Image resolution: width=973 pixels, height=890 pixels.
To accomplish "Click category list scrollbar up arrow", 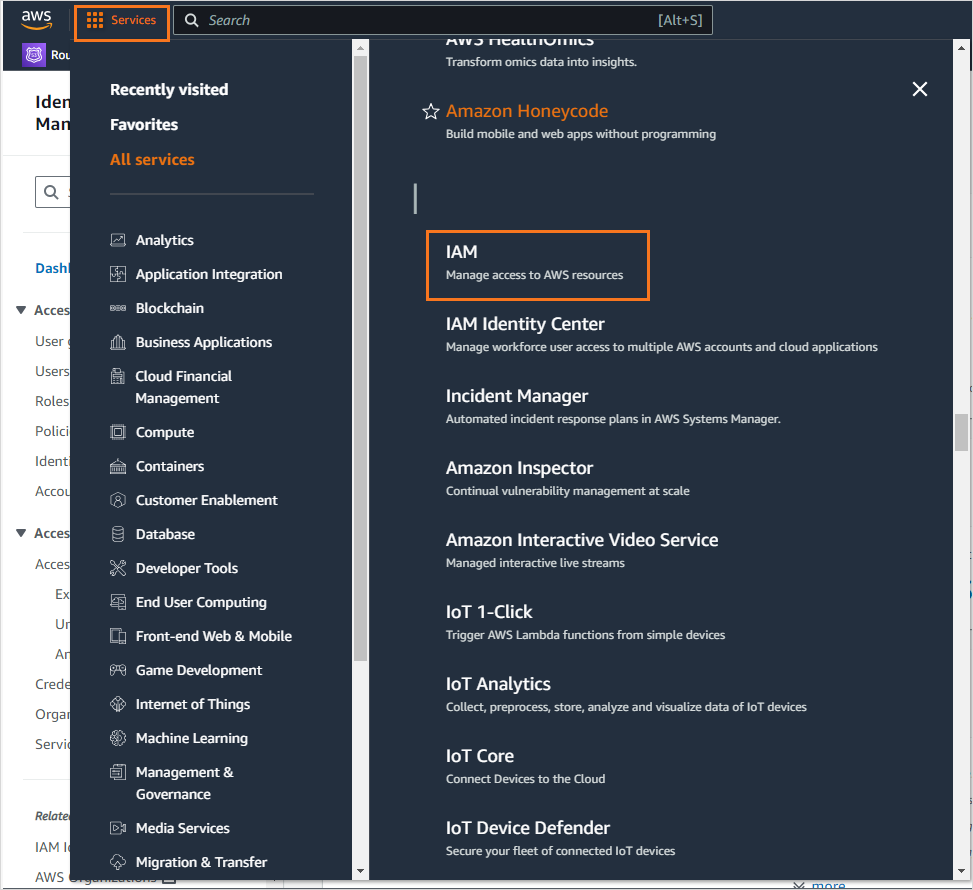I will click(361, 48).
